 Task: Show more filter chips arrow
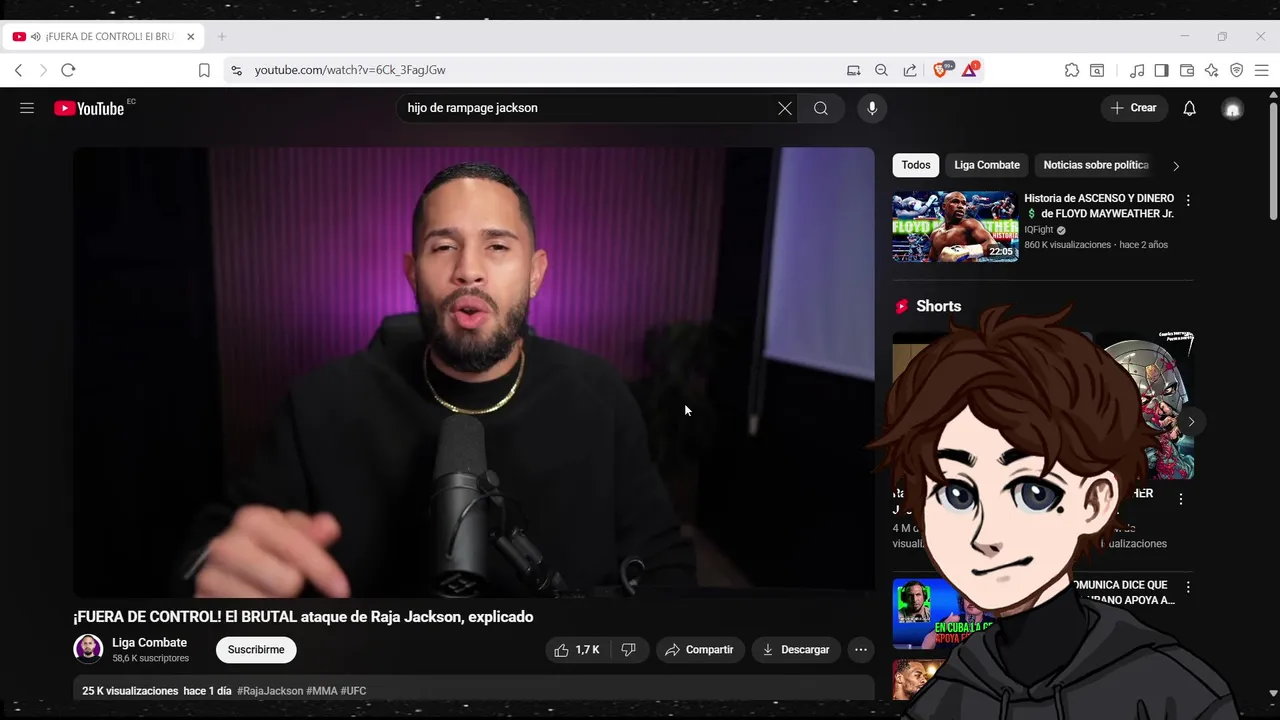1176,166
